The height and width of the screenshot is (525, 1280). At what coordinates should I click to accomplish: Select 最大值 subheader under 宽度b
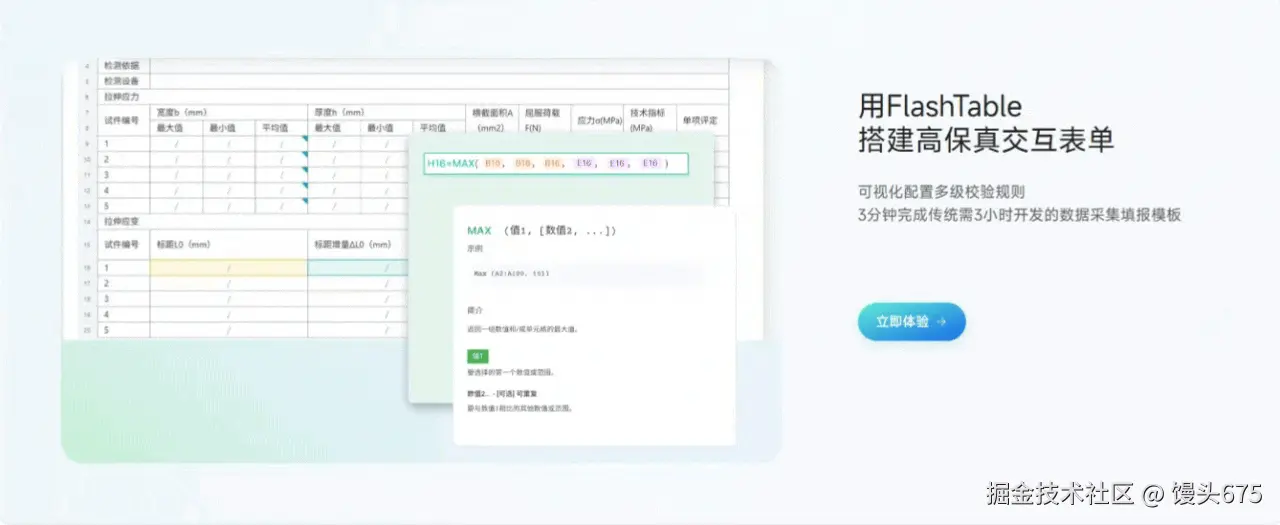coord(171,128)
